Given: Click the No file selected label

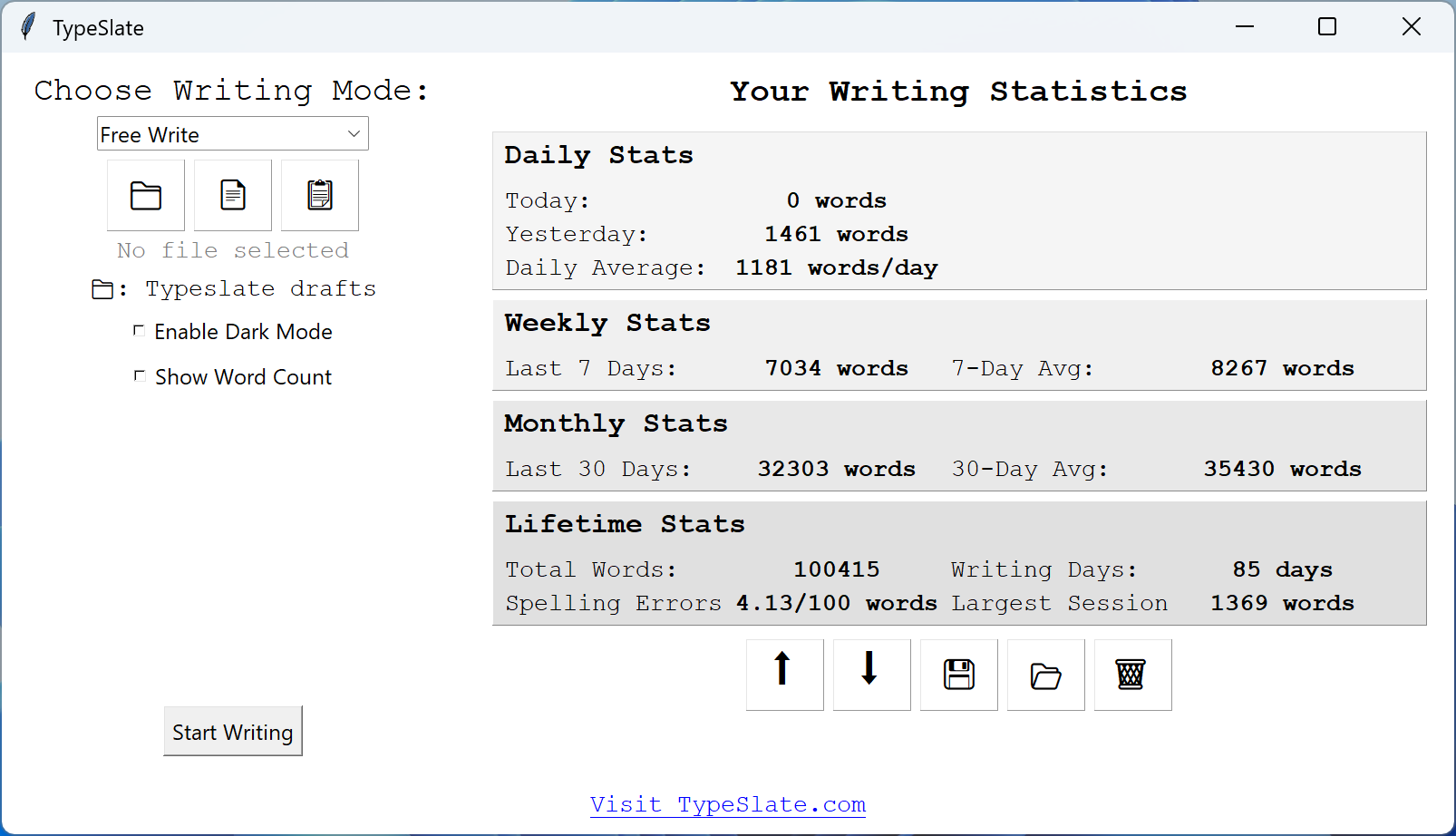Looking at the screenshot, I should tap(232, 250).
